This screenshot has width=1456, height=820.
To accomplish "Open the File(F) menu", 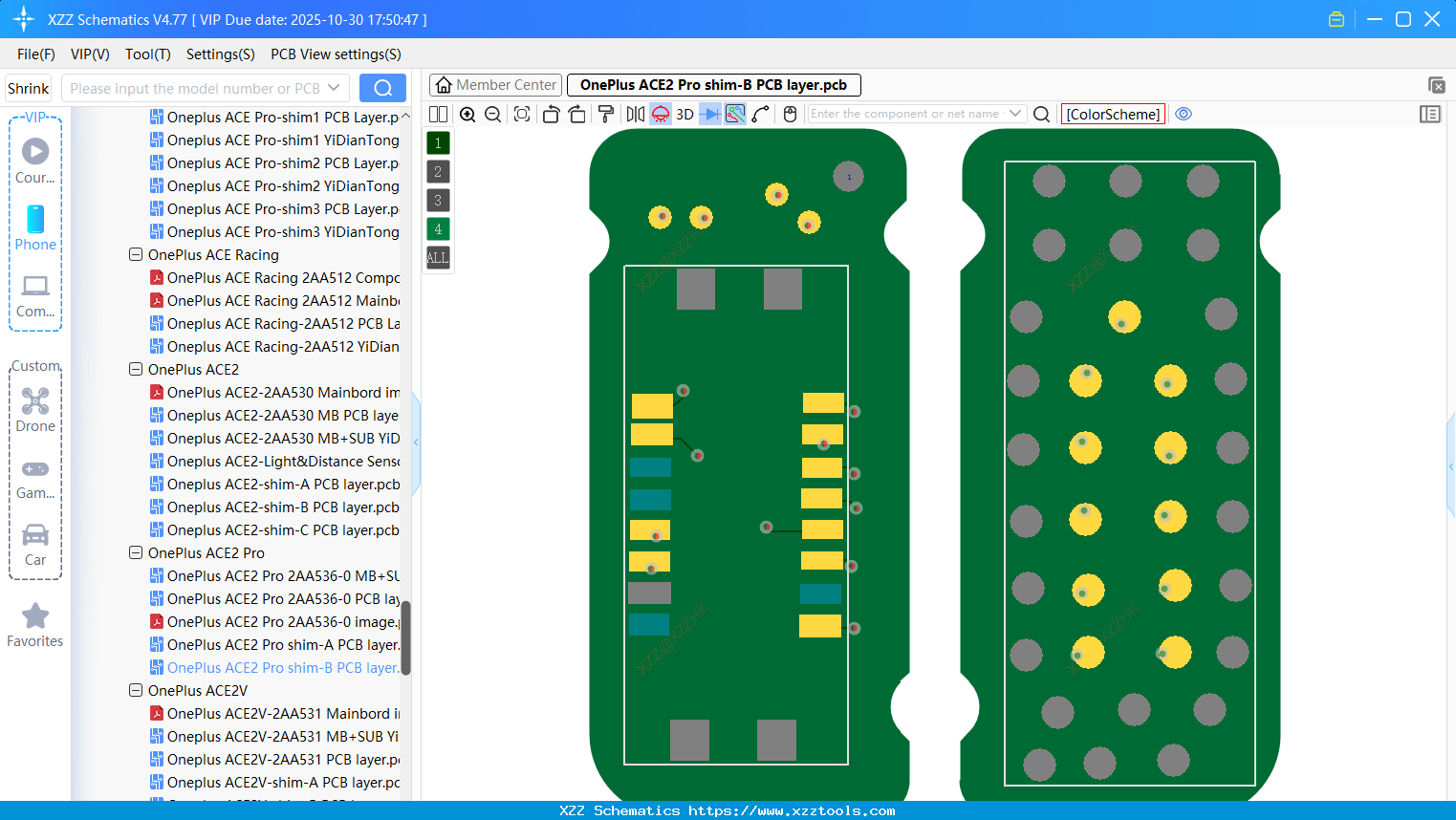I will tap(36, 54).
